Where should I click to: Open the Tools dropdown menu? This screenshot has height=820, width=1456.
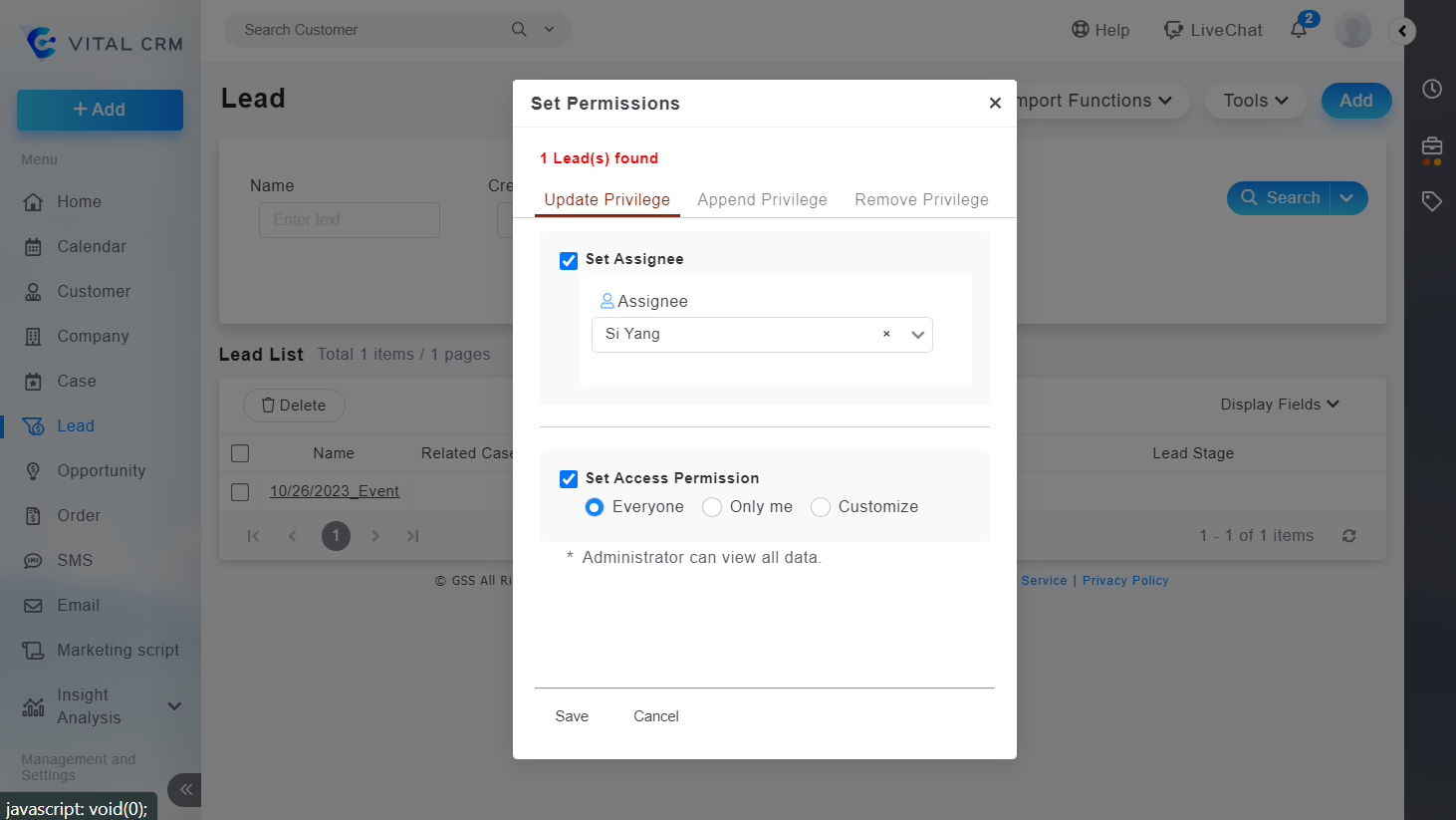(1255, 101)
